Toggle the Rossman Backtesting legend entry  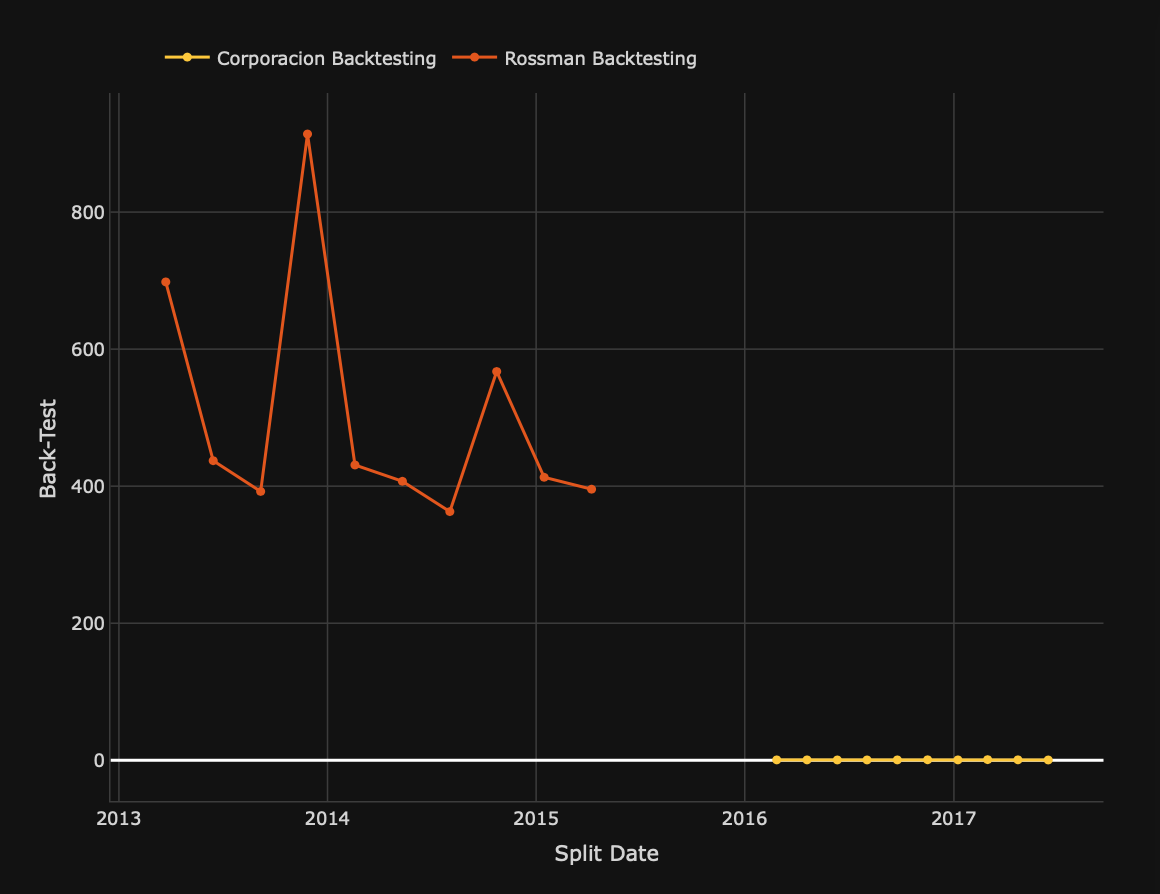pyautogui.click(x=600, y=58)
